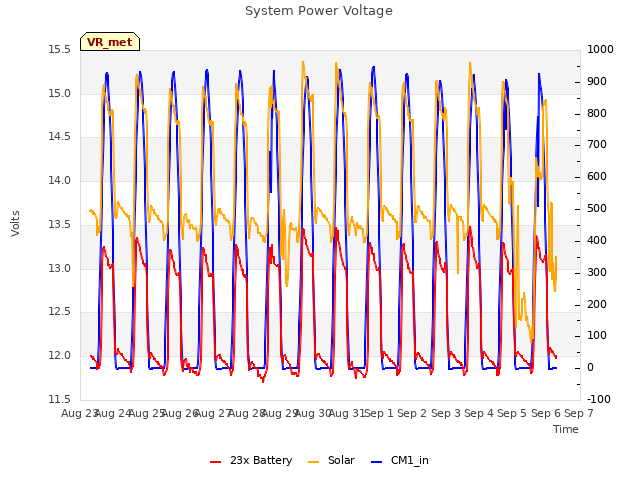Click the 900 right axis tick label

(x=597, y=82)
